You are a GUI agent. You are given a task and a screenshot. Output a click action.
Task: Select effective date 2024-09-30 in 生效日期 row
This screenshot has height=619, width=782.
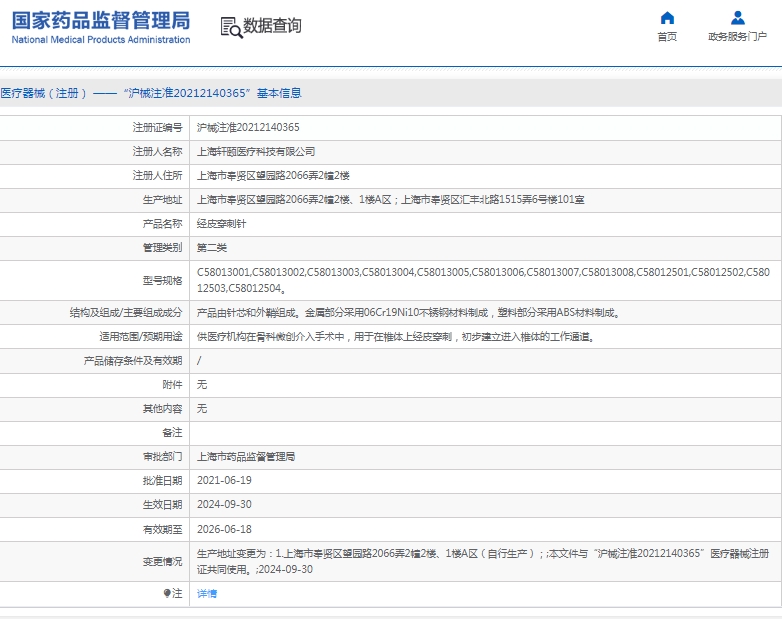coord(224,504)
